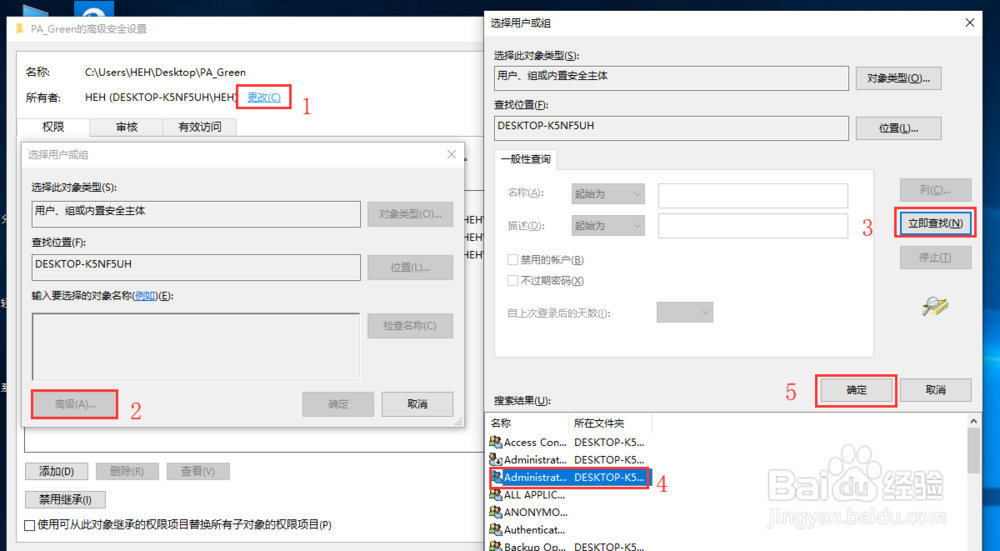Click the greyed 检查名称(C) button

(x=410, y=325)
